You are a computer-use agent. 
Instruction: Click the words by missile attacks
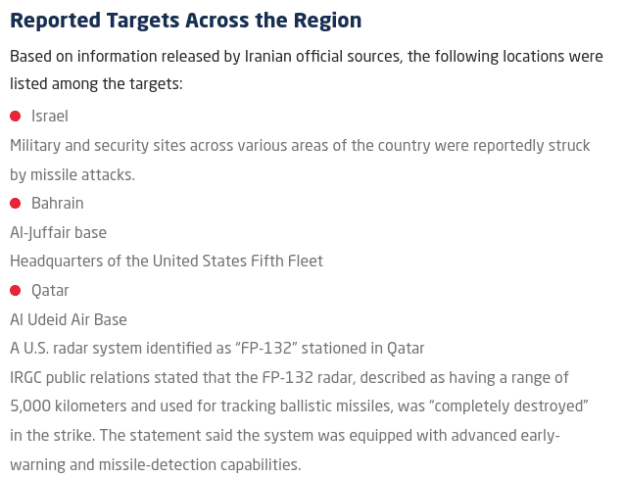coord(73,175)
